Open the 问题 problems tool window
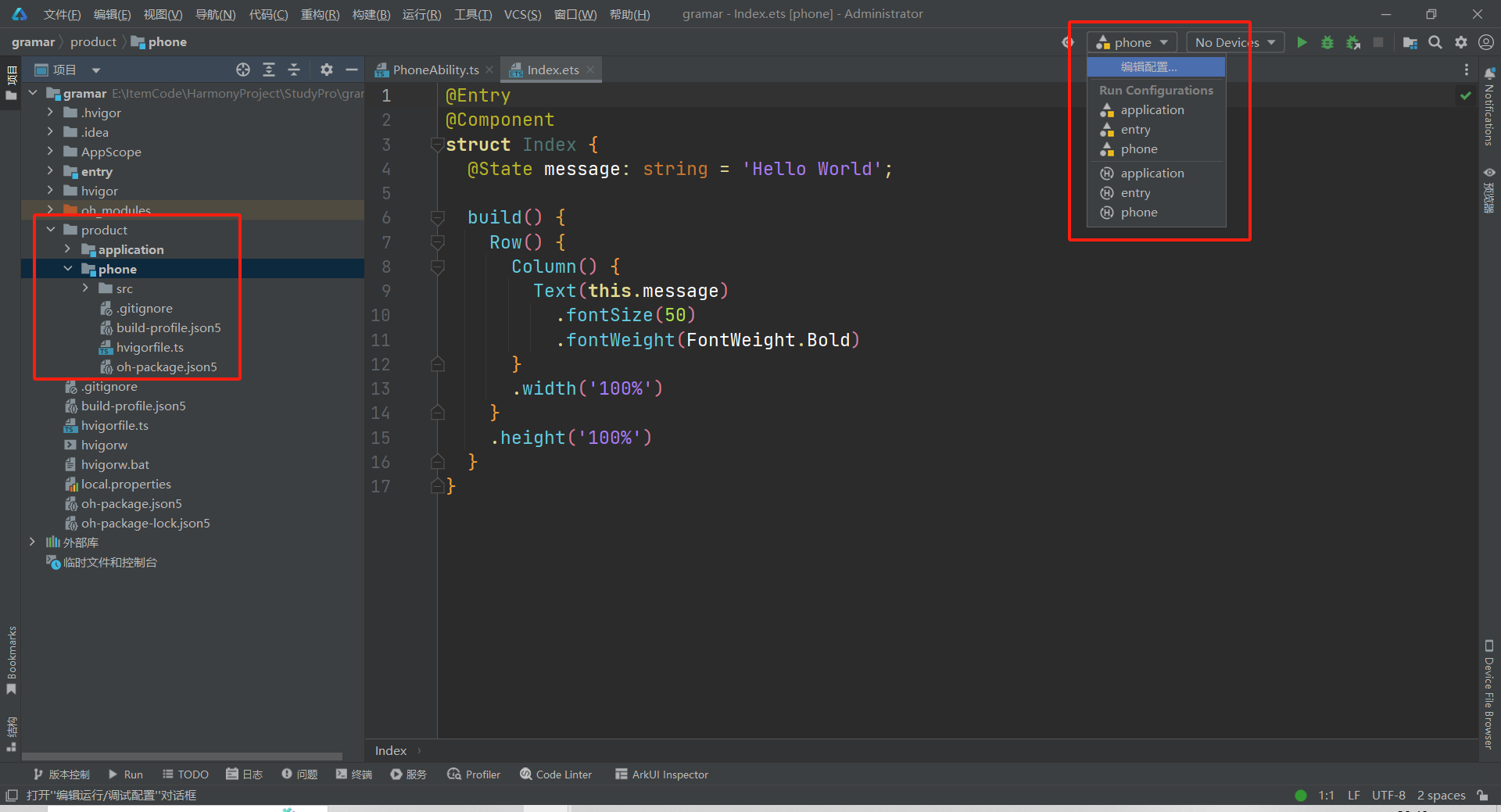 299,774
